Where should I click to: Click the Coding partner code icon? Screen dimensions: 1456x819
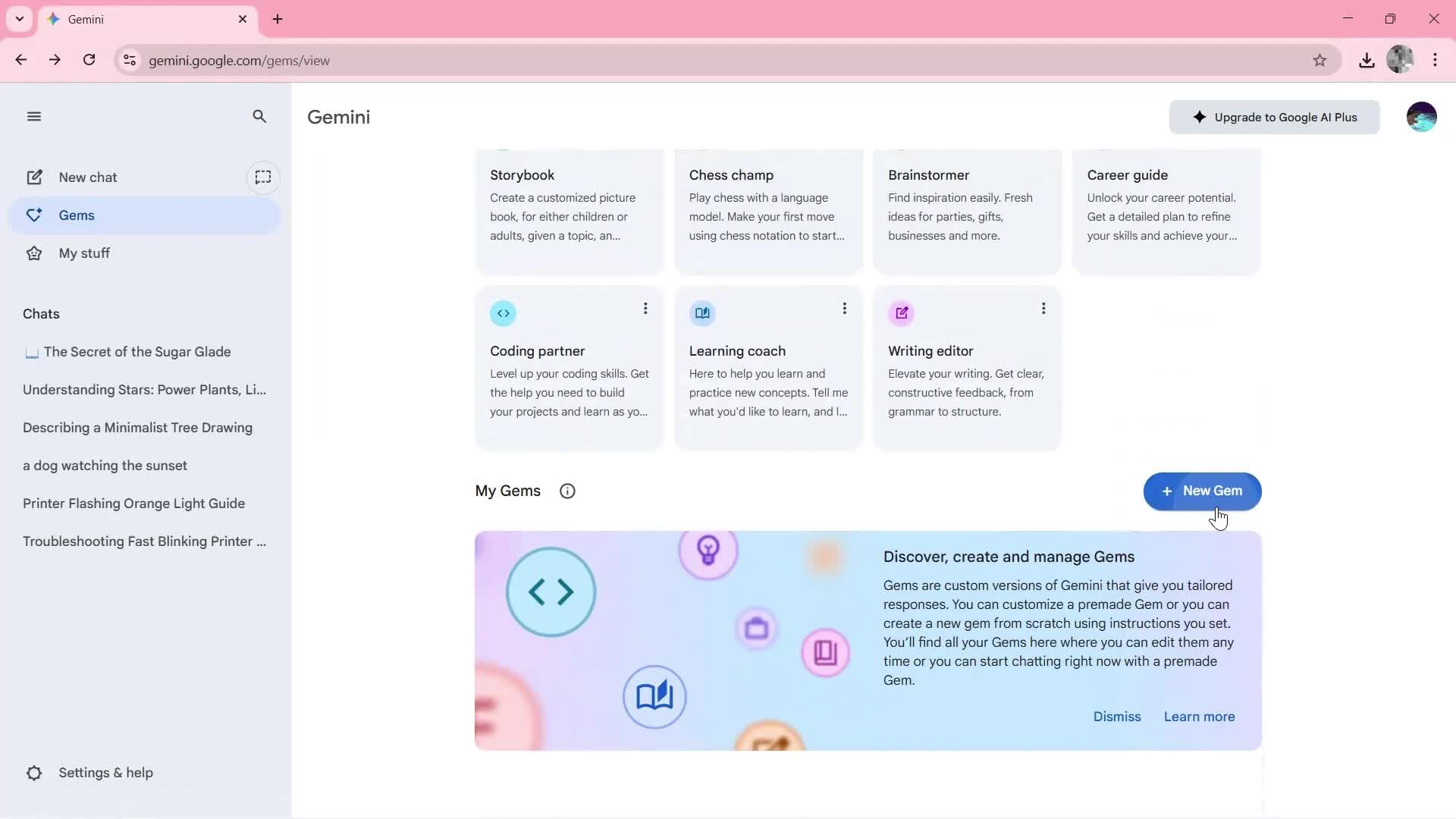[x=503, y=312]
